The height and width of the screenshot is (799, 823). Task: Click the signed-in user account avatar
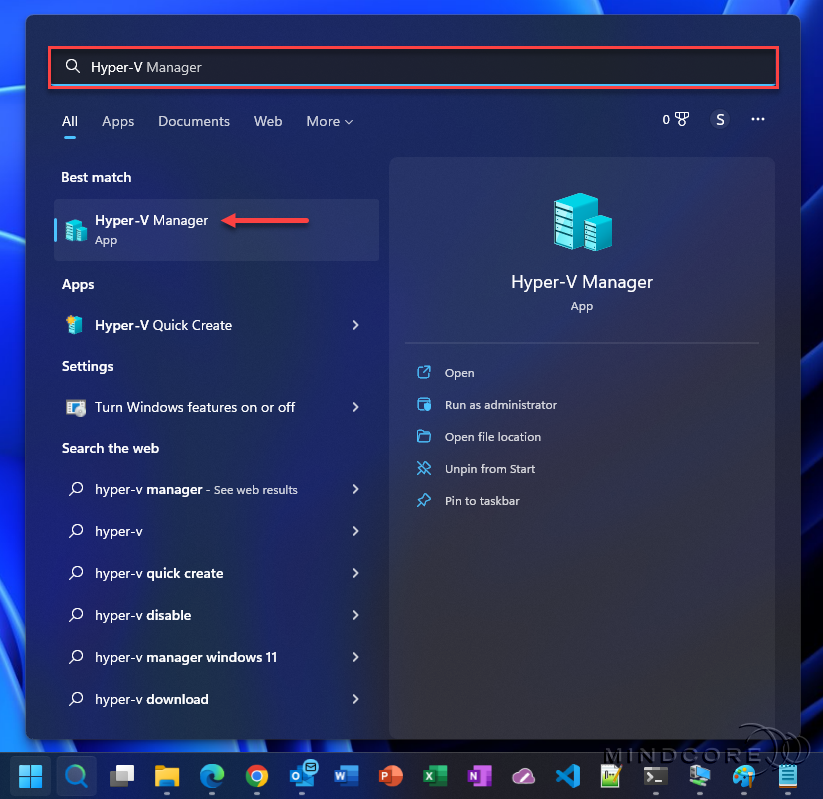pos(720,119)
